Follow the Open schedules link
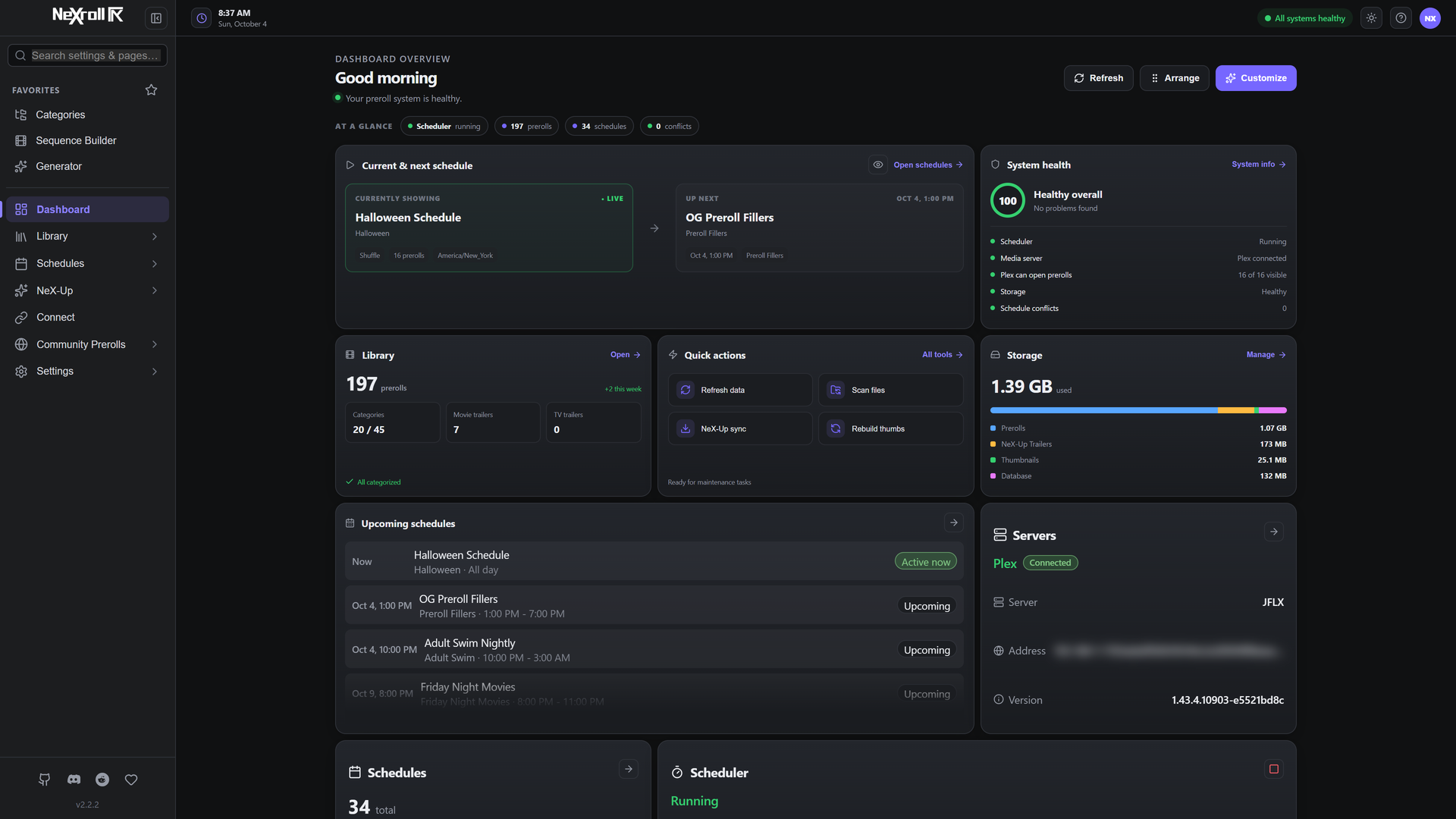The image size is (1456, 819). click(928, 165)
